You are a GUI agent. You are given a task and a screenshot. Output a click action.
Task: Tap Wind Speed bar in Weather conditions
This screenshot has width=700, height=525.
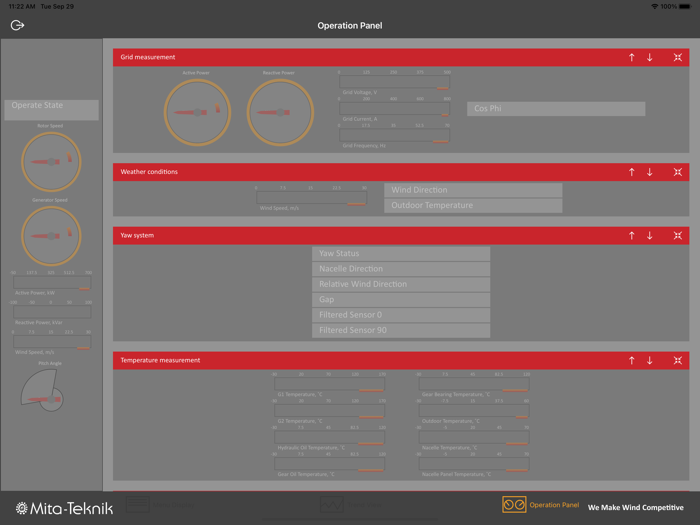[x=312, y=198]
